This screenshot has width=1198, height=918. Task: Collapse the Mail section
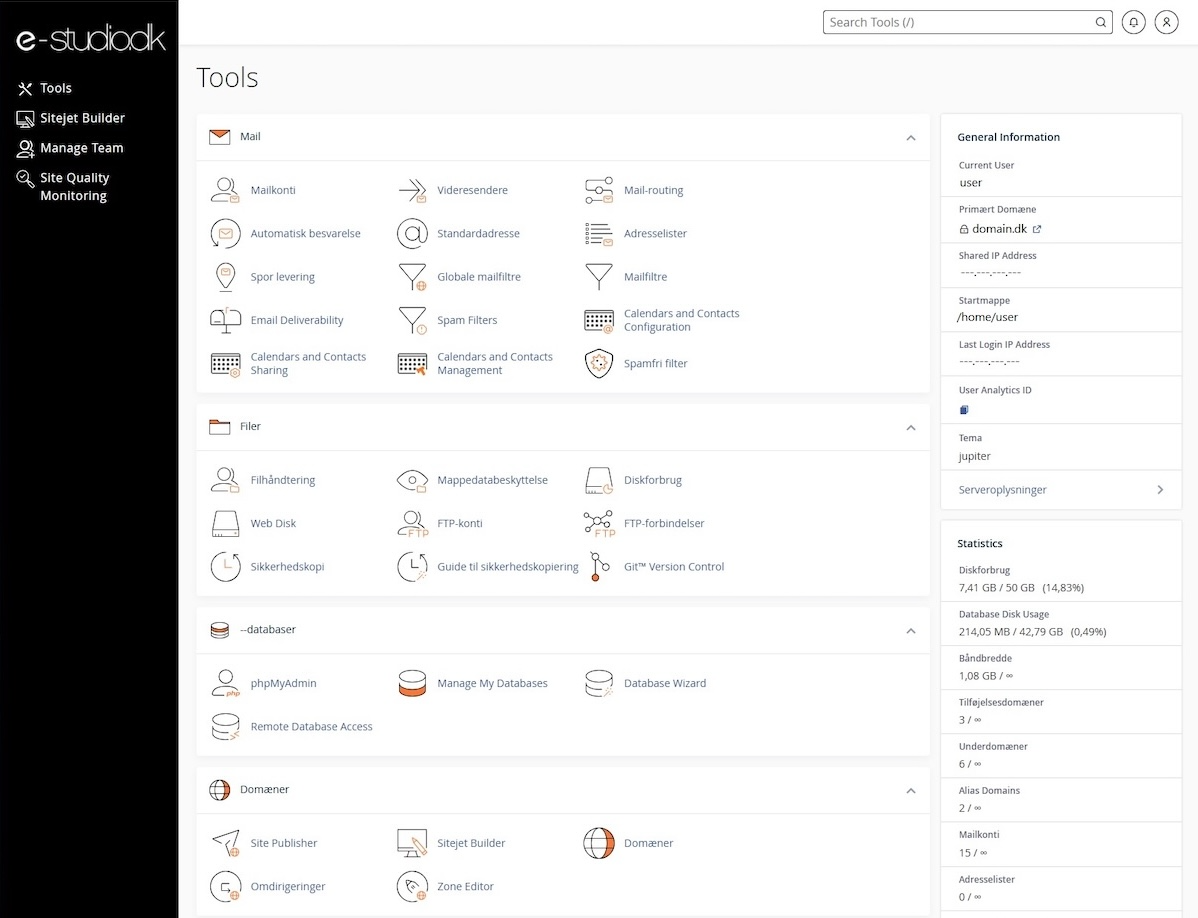click(x=910, y=138)
